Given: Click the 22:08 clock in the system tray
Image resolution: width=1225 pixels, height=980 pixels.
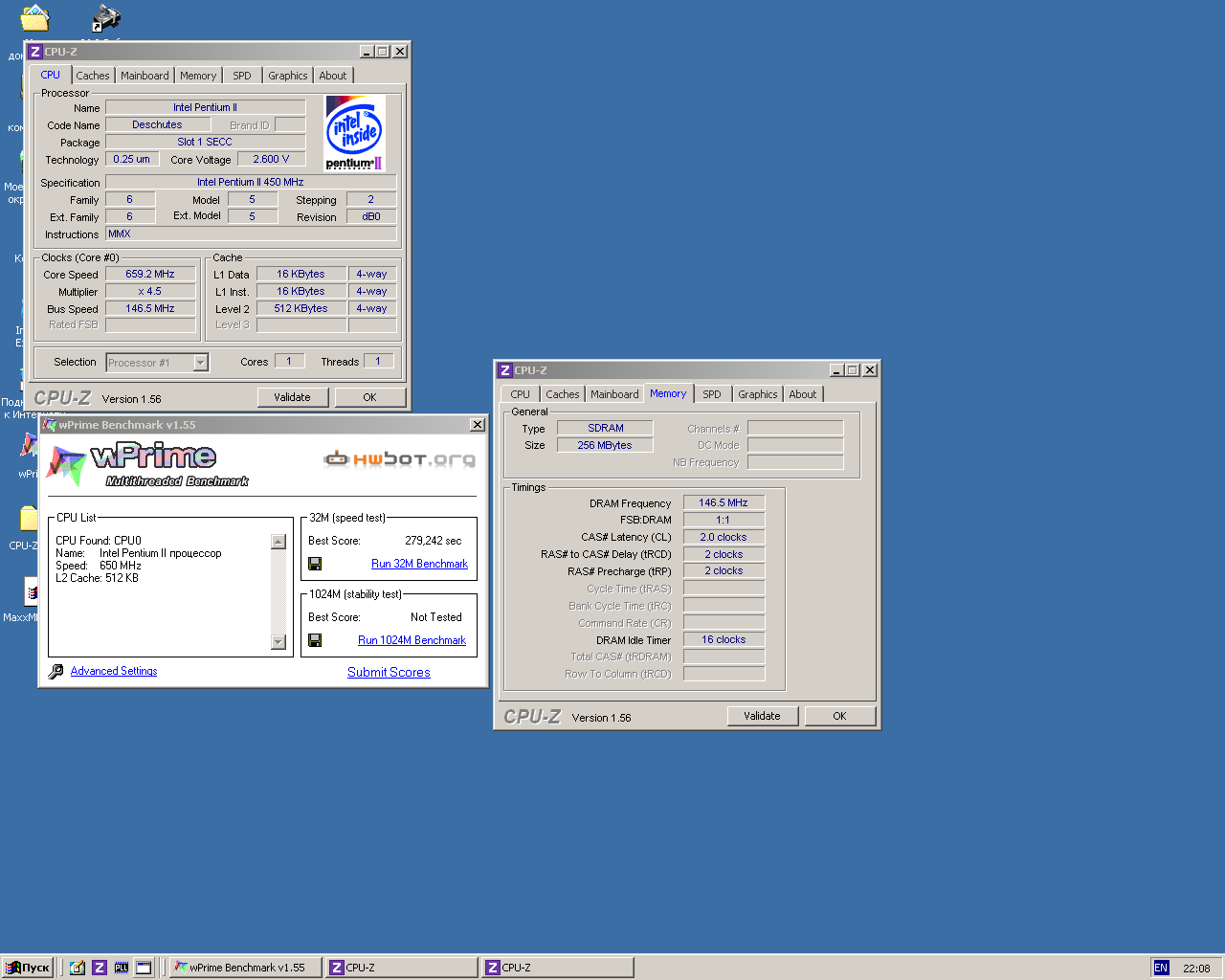Looking at the screenshot, I should tap(1196, 969).
